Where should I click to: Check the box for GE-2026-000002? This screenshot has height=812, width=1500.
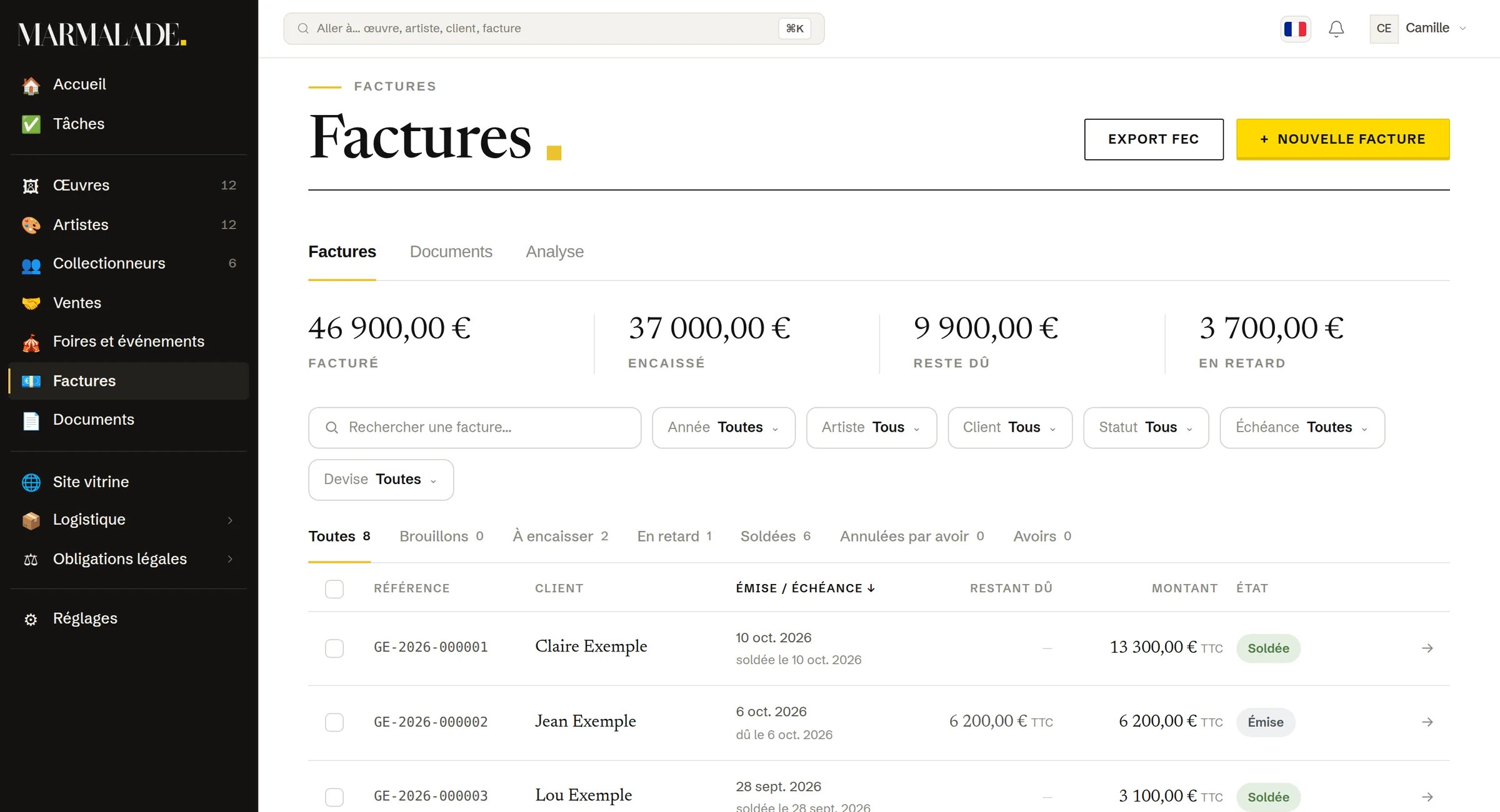click(x=334, y=723)
